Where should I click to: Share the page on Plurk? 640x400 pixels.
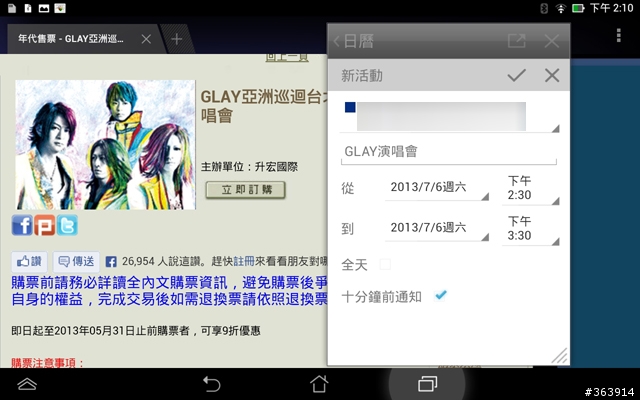click(44, 225)
